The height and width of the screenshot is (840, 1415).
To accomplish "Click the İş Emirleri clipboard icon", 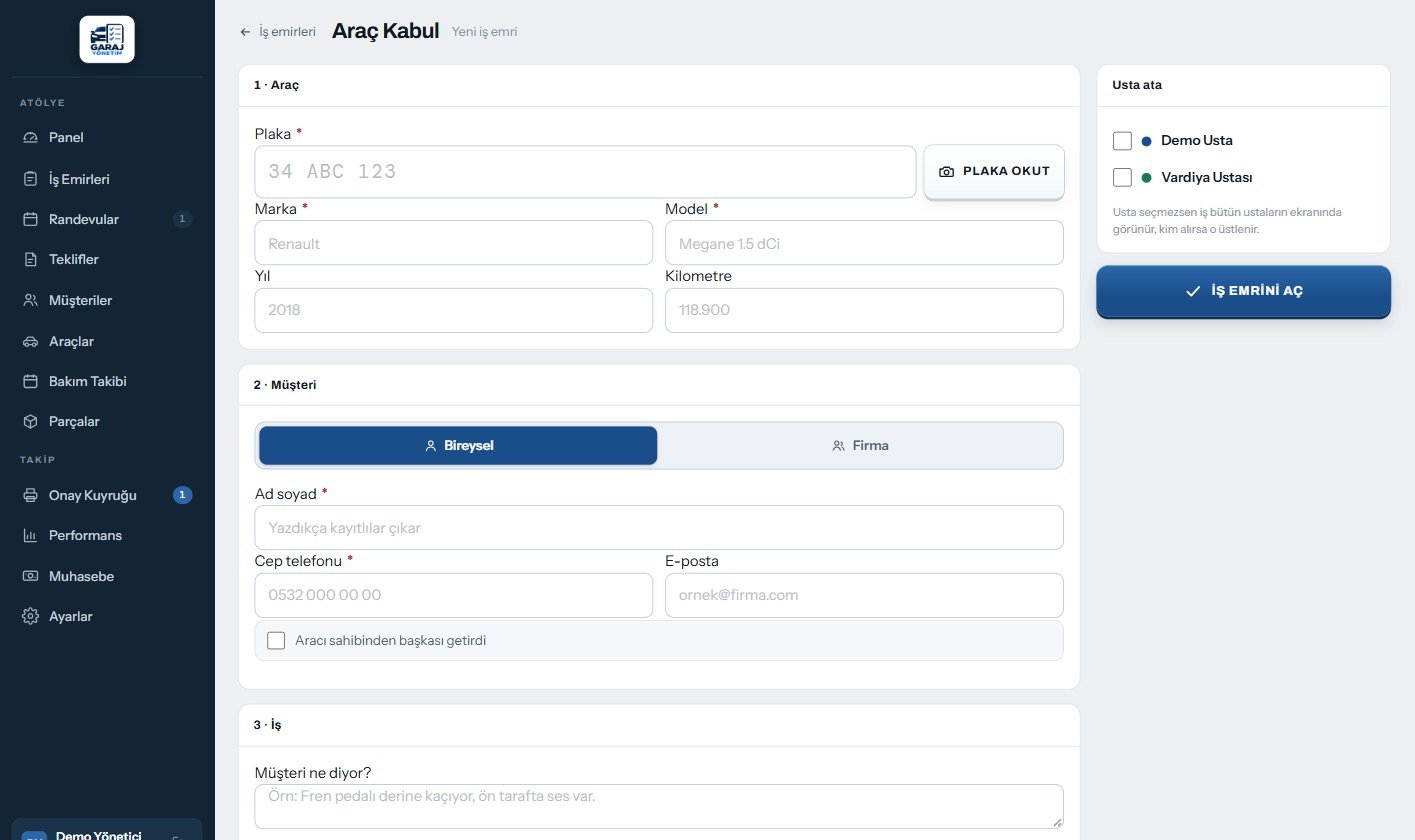I will tap(30, 179).
